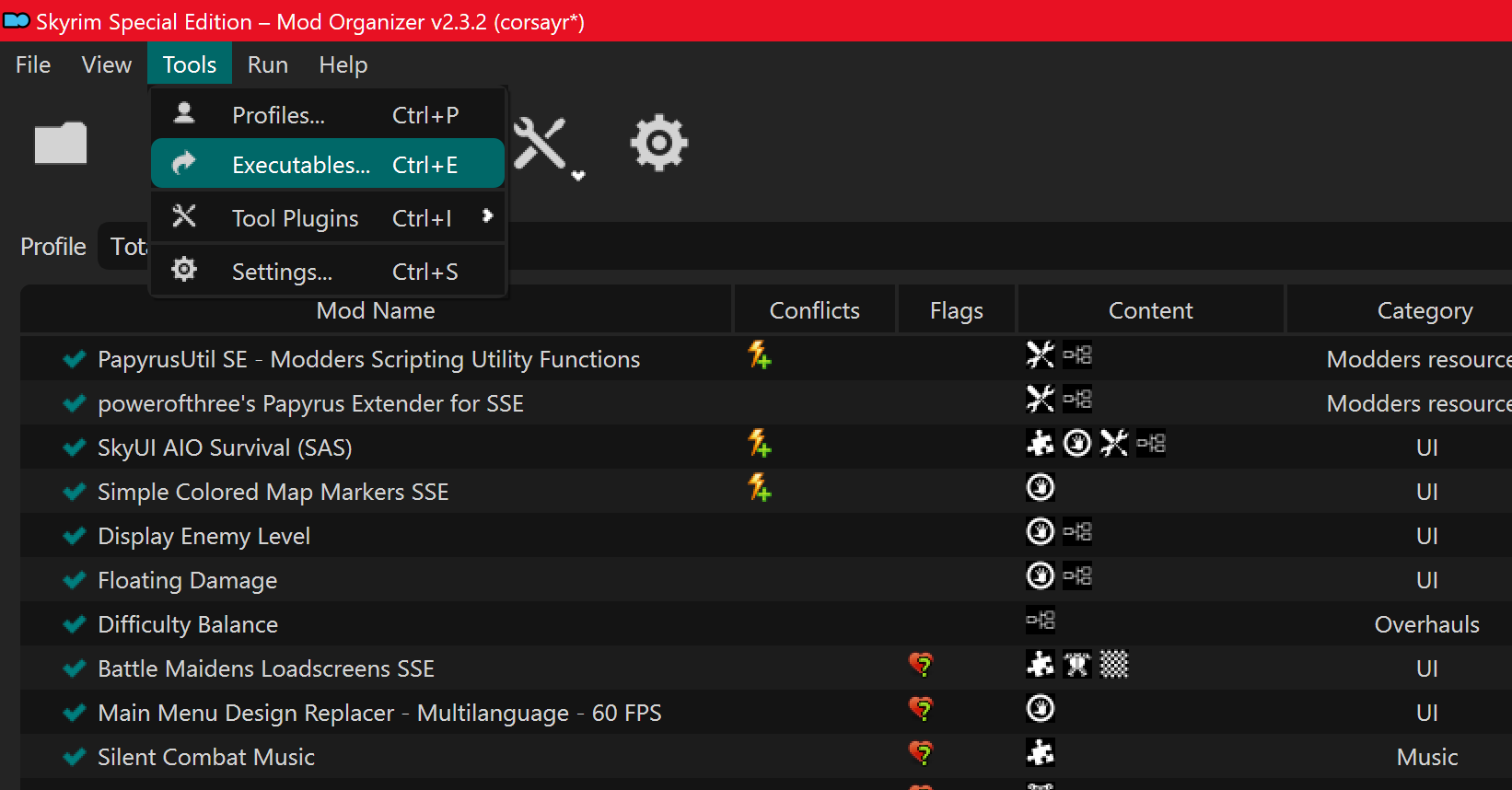Screen dimensions: 1512x790
Task: Click Display Enemy Level interface hand icon
Action: (1041, 531)
